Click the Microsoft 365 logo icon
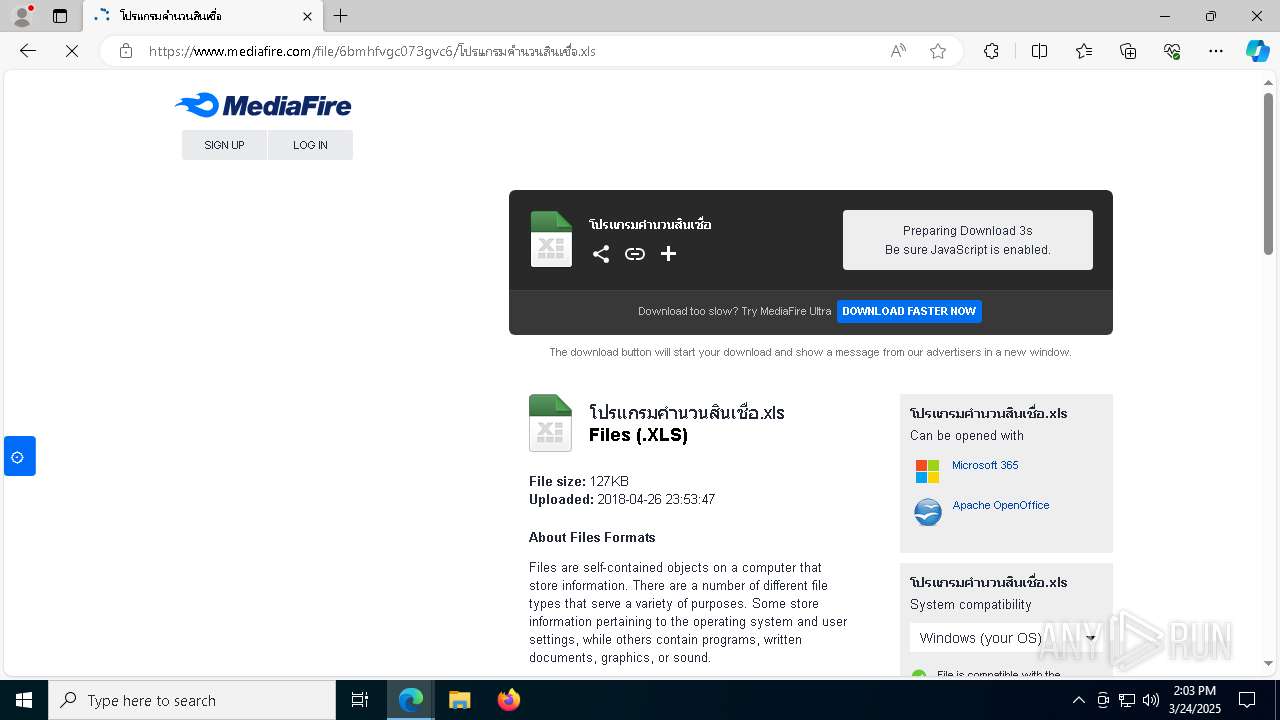 pos(928,471)
